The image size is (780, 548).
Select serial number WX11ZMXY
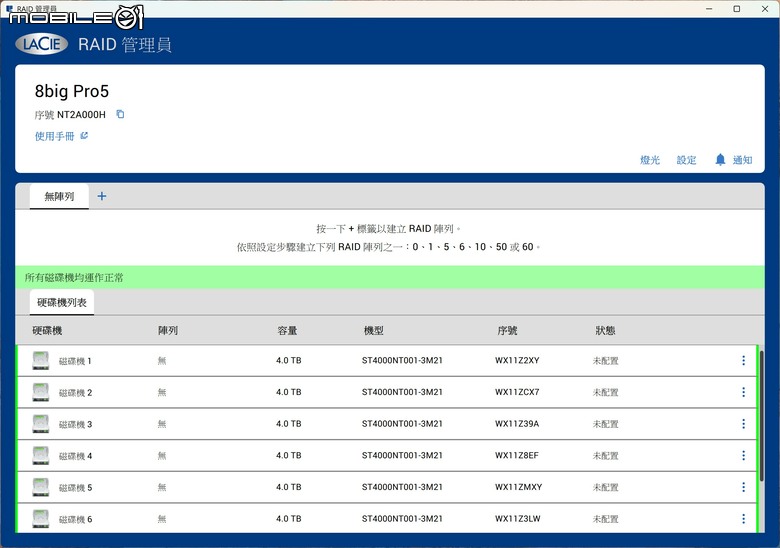click(518, 487)
